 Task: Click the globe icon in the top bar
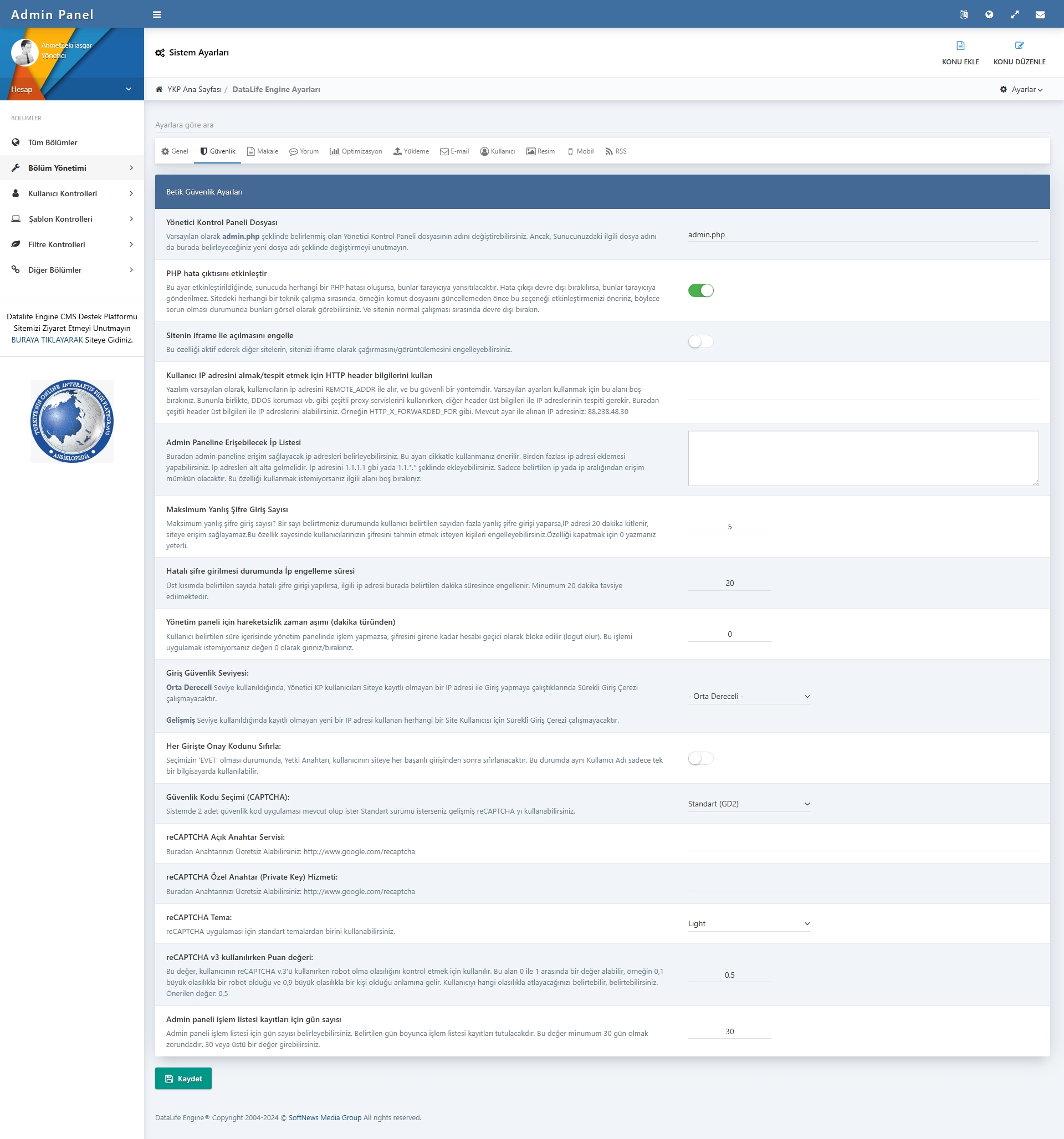(x=989, y=15)
